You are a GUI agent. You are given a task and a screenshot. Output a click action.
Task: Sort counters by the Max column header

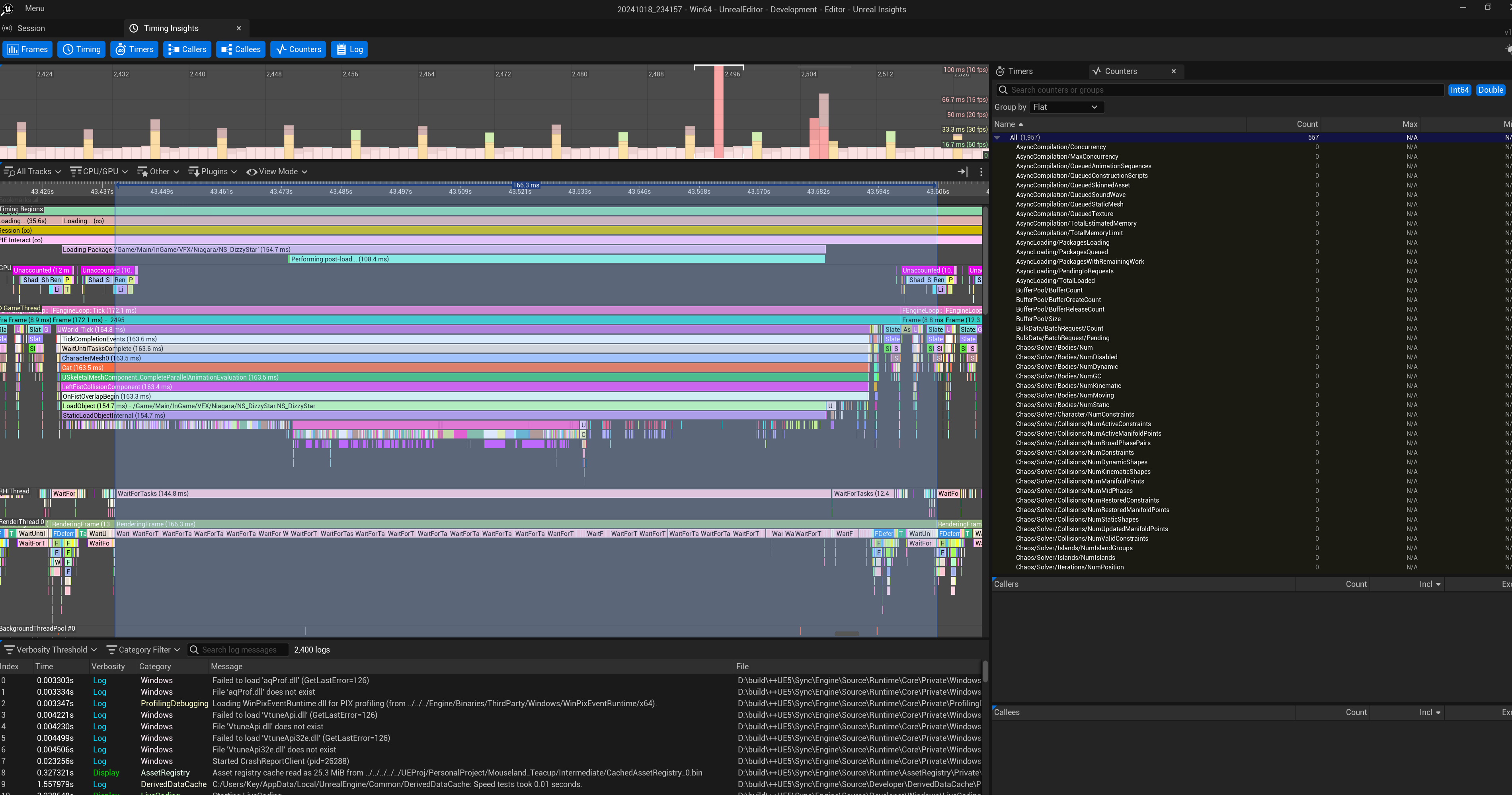point(1371,124)
